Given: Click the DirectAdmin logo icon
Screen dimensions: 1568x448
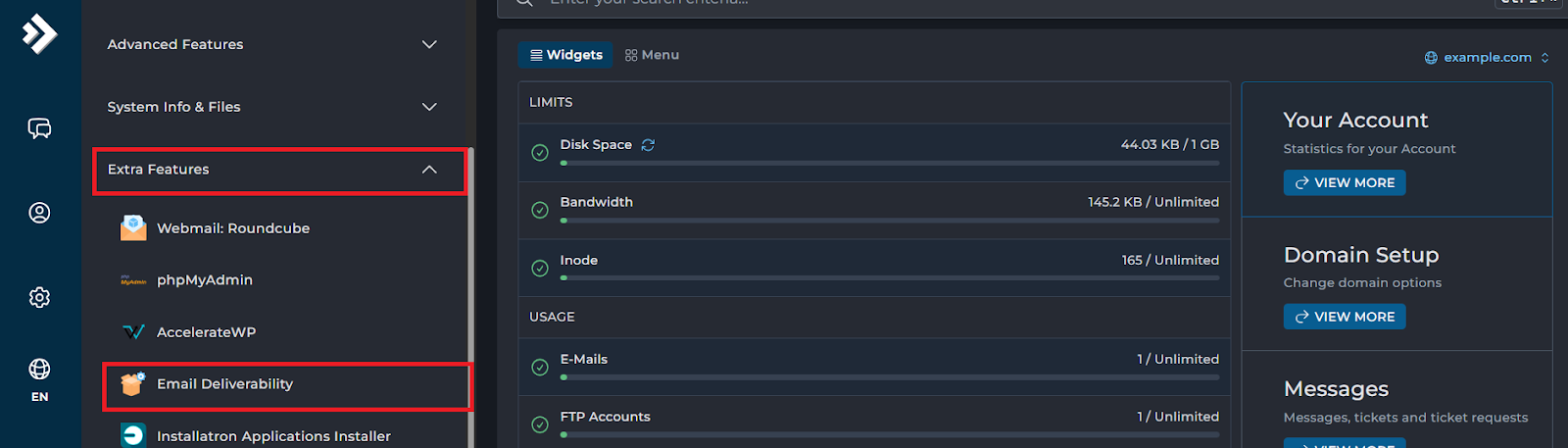Looking at the screenshot, I should (39, 34).
